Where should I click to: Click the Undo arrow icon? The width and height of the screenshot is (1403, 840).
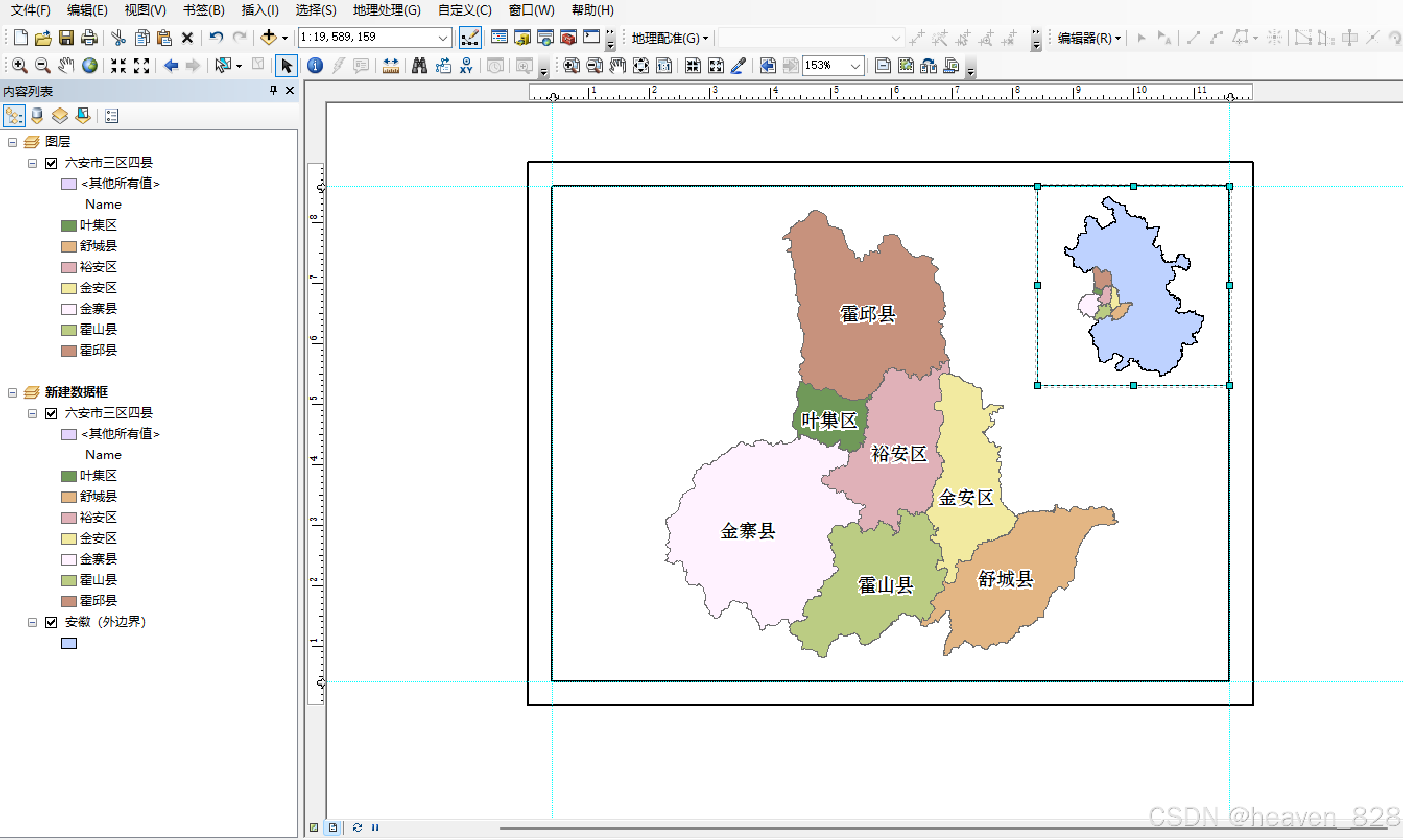[x=216, y=38]
